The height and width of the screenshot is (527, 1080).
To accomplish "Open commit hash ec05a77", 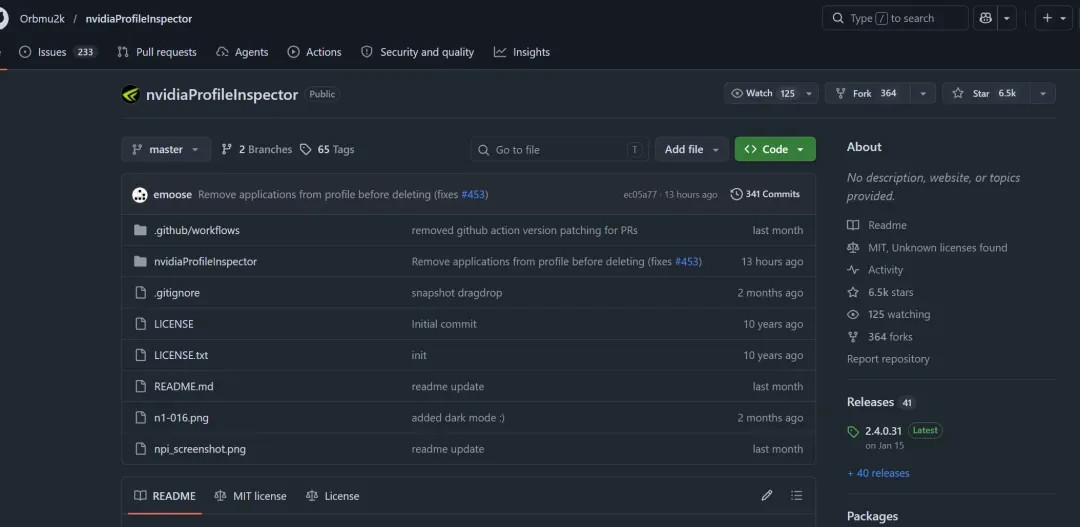I will (640, 195).
